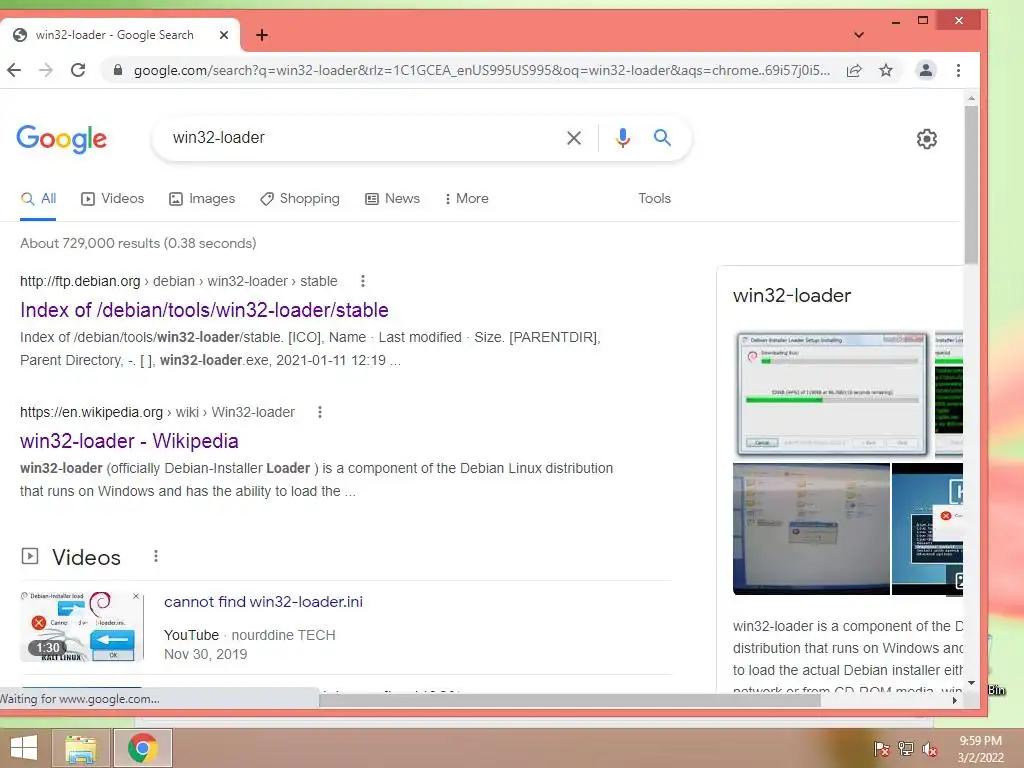Click the muted volume icon in tray

click(929, 749)
